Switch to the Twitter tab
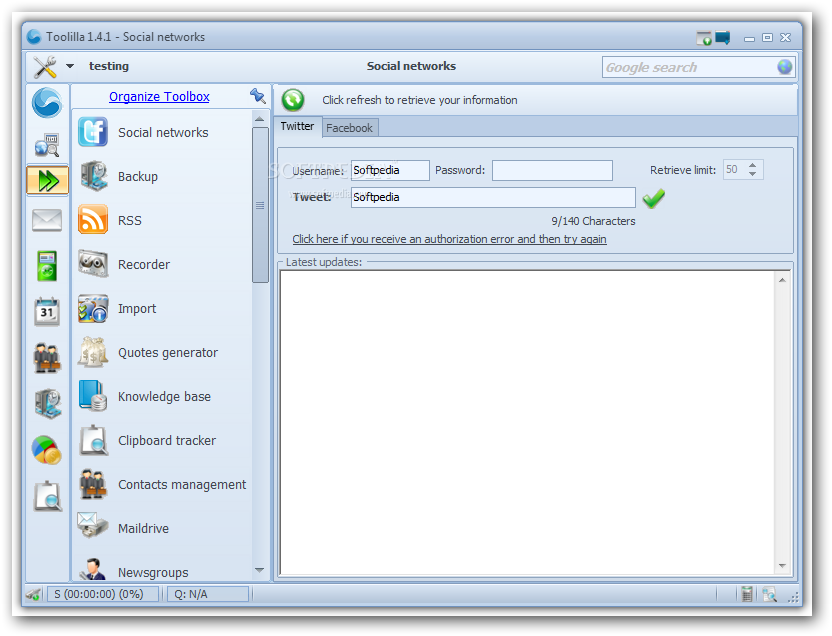This screenshot has width=832, height=636. [297, 126]
